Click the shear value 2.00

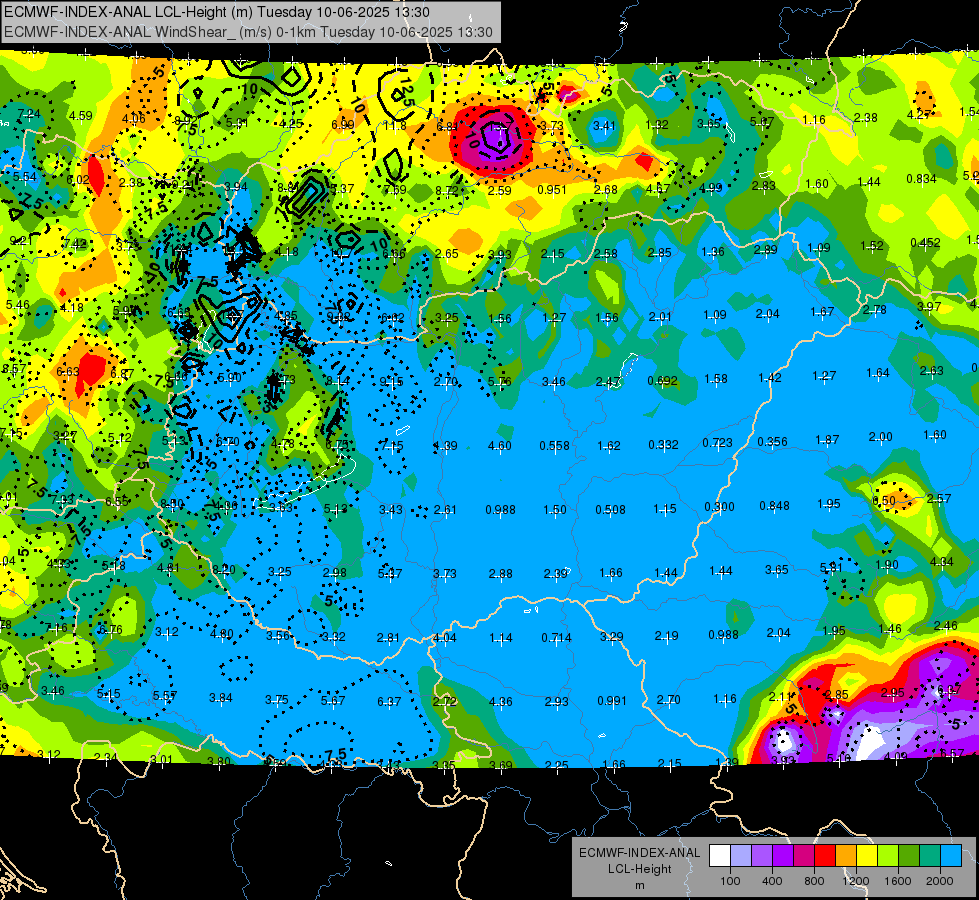click(x=880, y=437)
